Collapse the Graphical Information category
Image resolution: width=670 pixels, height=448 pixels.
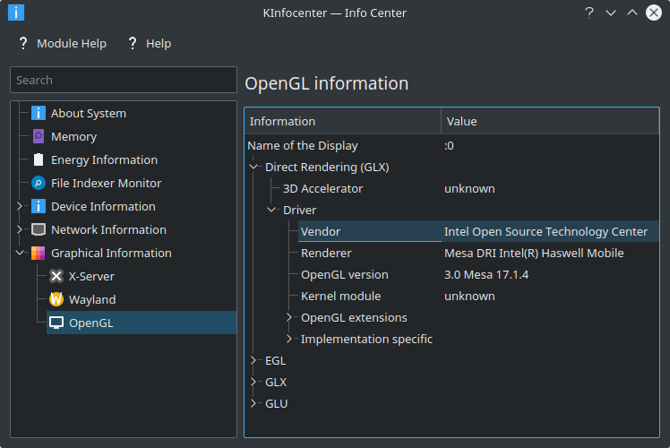click(x=20, y=253)
